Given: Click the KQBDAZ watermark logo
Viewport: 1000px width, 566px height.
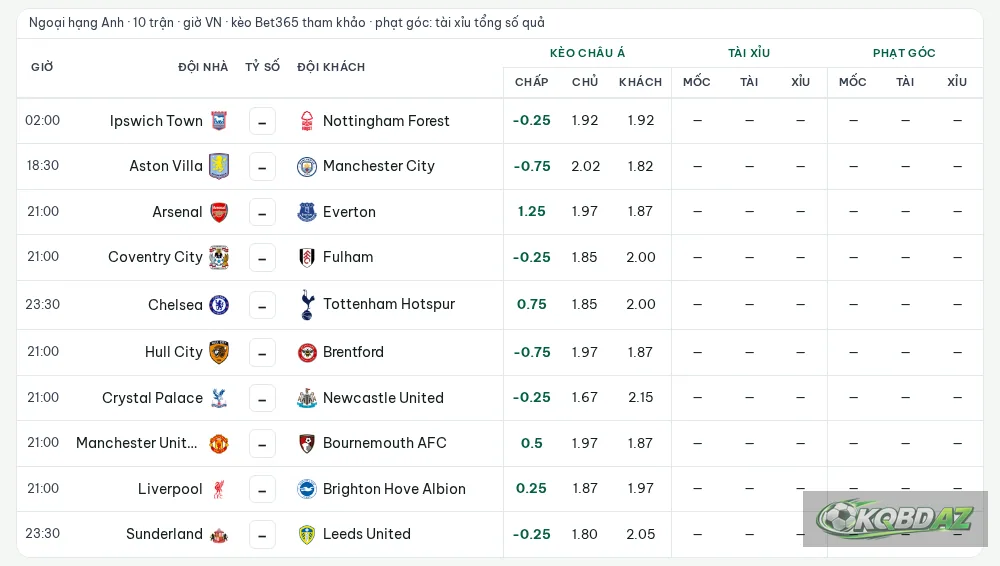Looking at the screenshot, I should pos(895,519).
